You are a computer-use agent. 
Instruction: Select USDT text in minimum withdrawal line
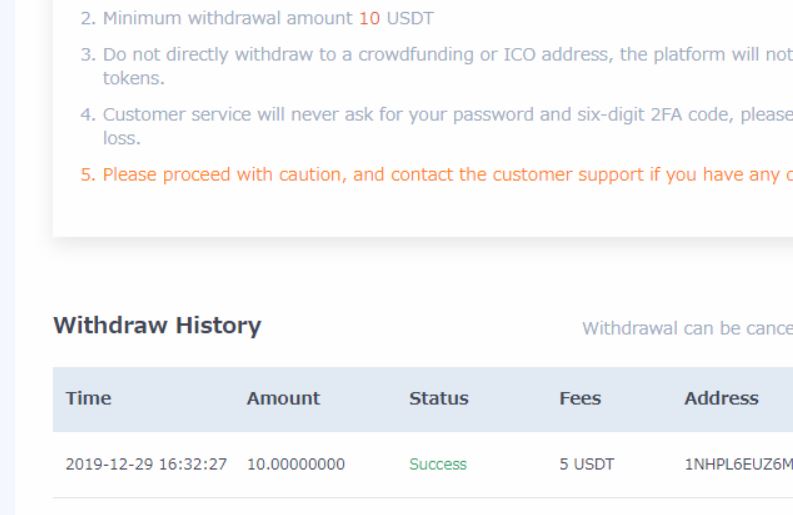410,19
